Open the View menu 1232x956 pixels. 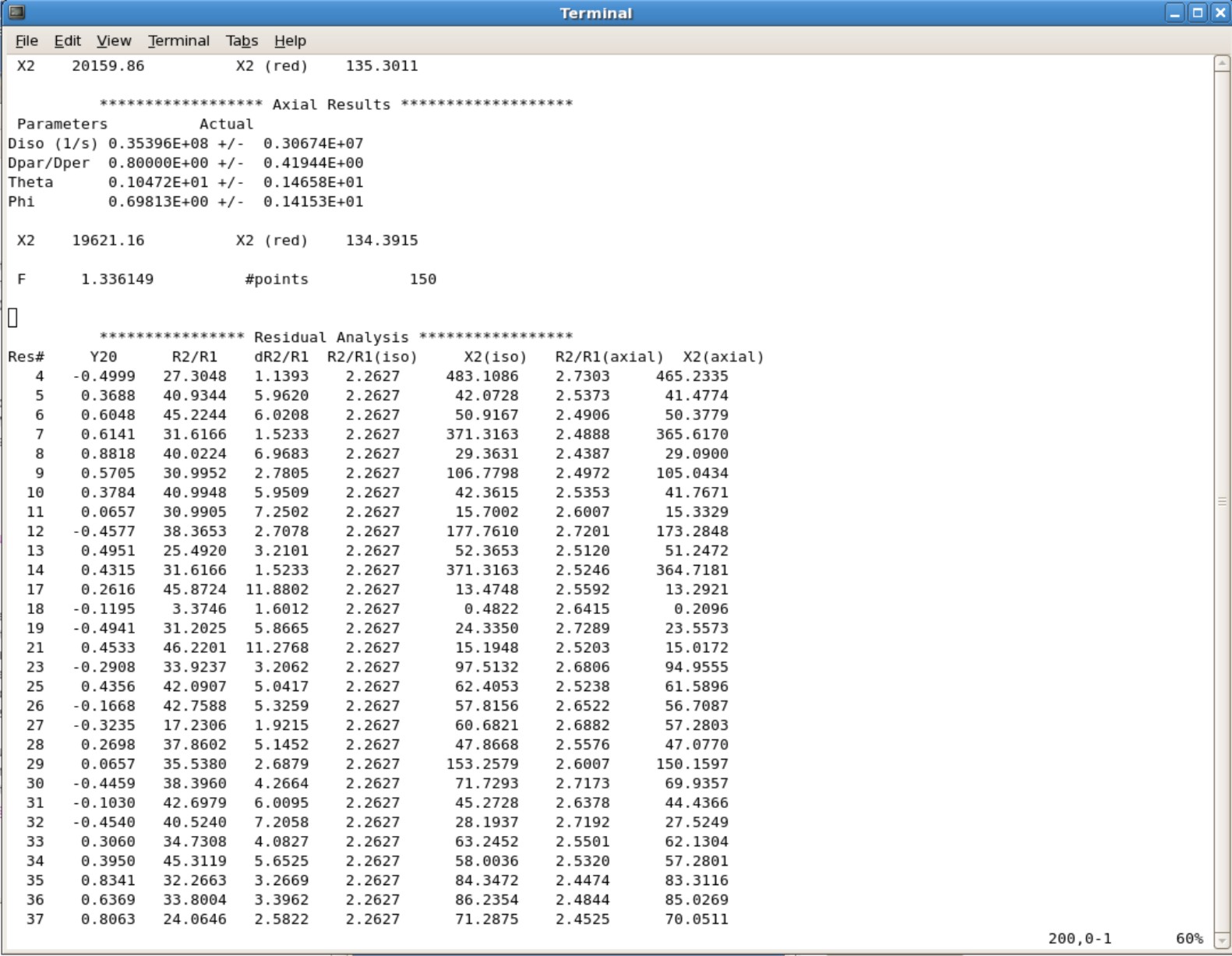[114, 41]
